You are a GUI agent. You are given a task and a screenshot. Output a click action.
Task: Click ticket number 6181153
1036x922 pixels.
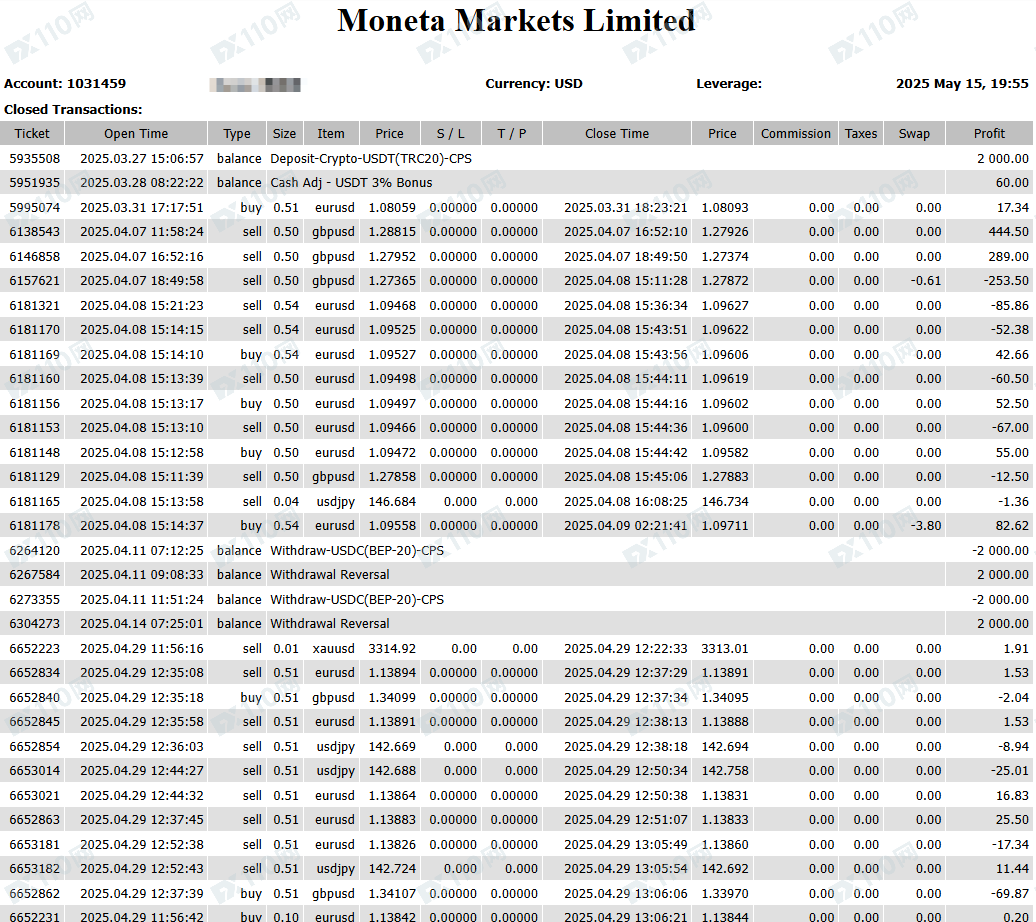click(x=34, y=427)
